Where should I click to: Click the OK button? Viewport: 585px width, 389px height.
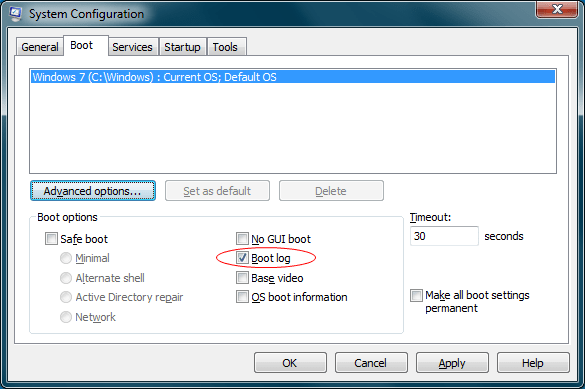pos(290,363)
